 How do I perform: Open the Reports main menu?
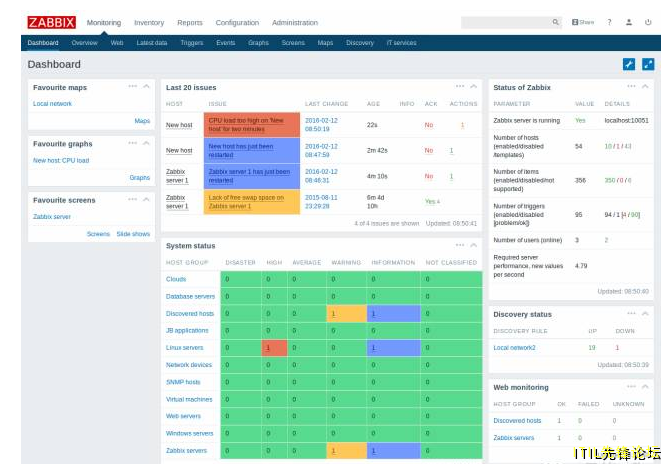pos(190,23)
